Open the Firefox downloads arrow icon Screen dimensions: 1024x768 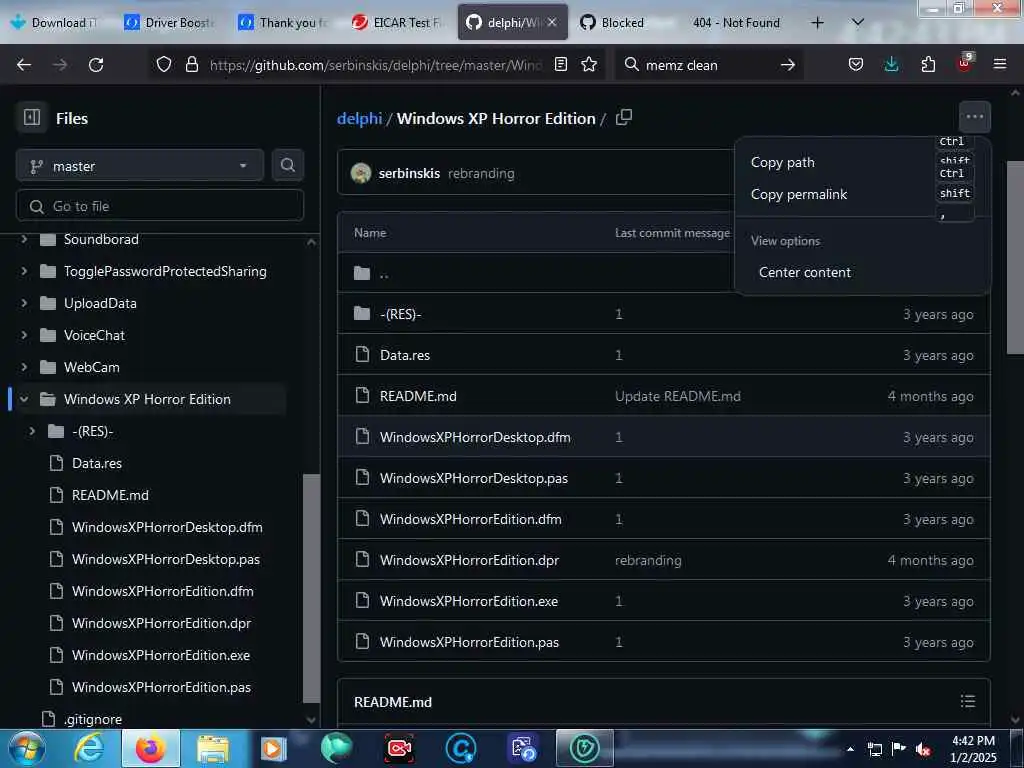(891, 64)
